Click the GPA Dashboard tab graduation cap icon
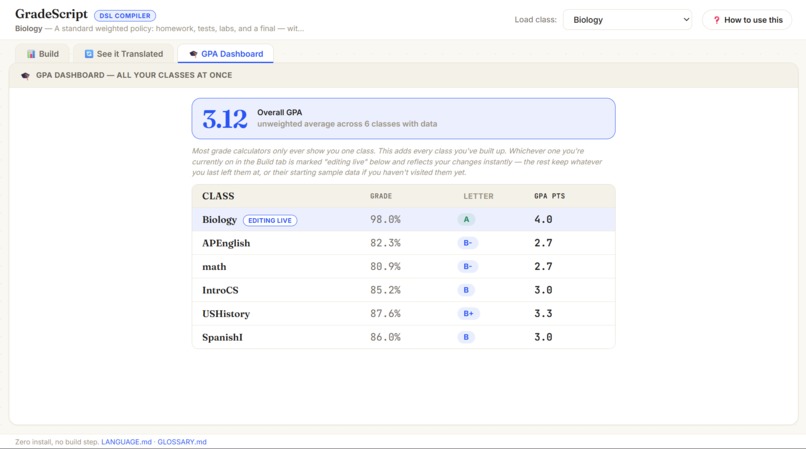 [193, 54]
